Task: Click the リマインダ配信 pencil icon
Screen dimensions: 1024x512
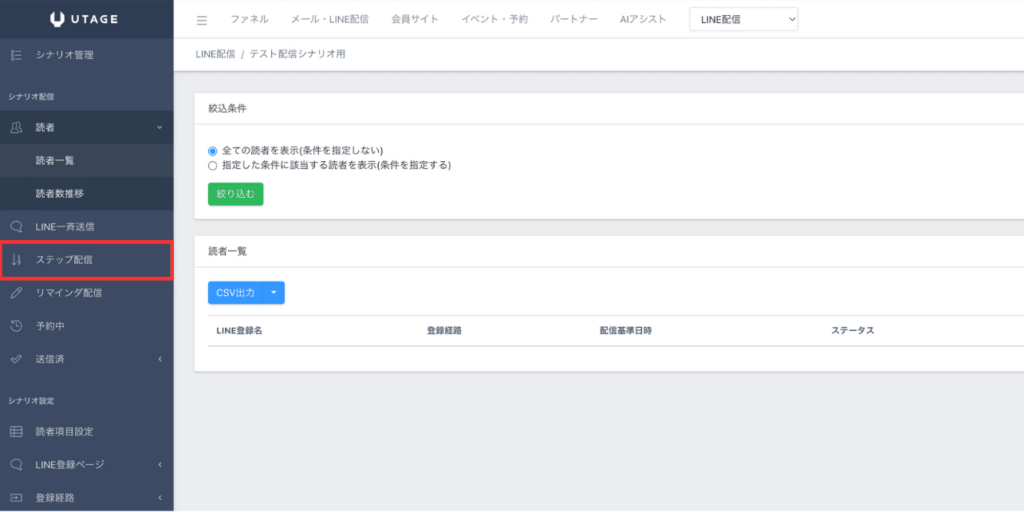Action: [17, 293]
